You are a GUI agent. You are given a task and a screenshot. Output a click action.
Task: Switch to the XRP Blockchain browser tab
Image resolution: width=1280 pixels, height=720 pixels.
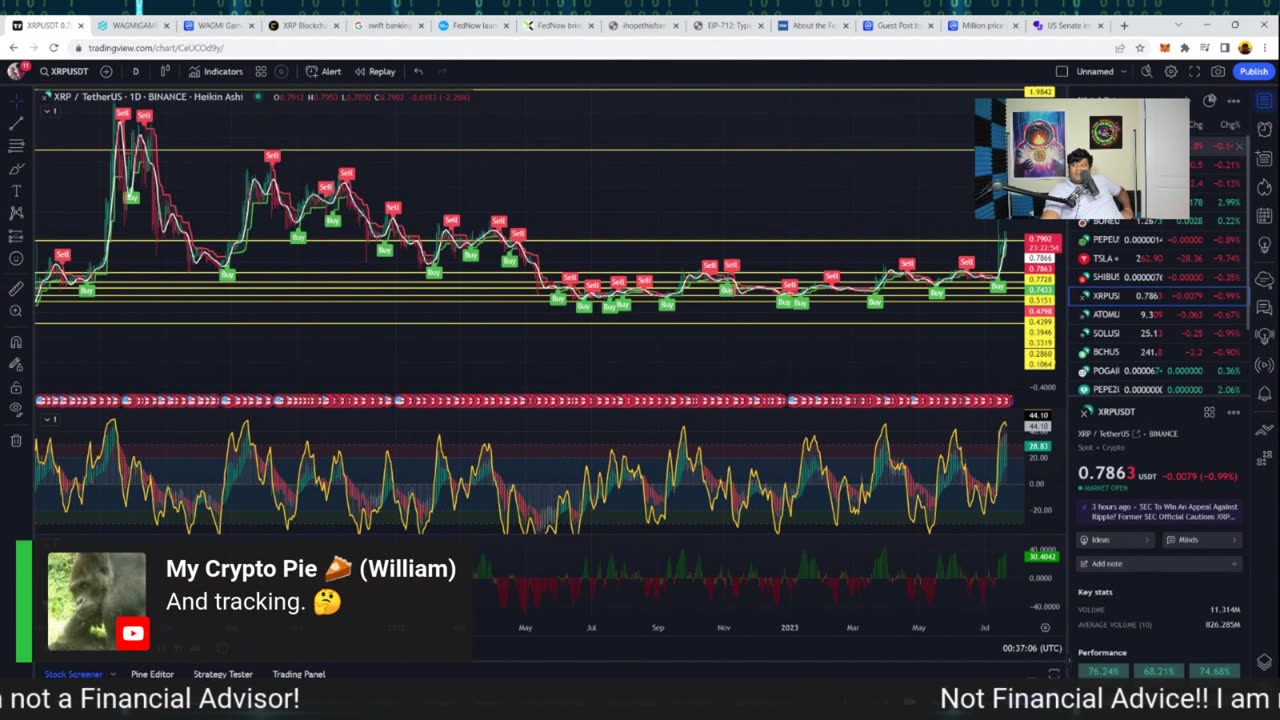[304, 25]
